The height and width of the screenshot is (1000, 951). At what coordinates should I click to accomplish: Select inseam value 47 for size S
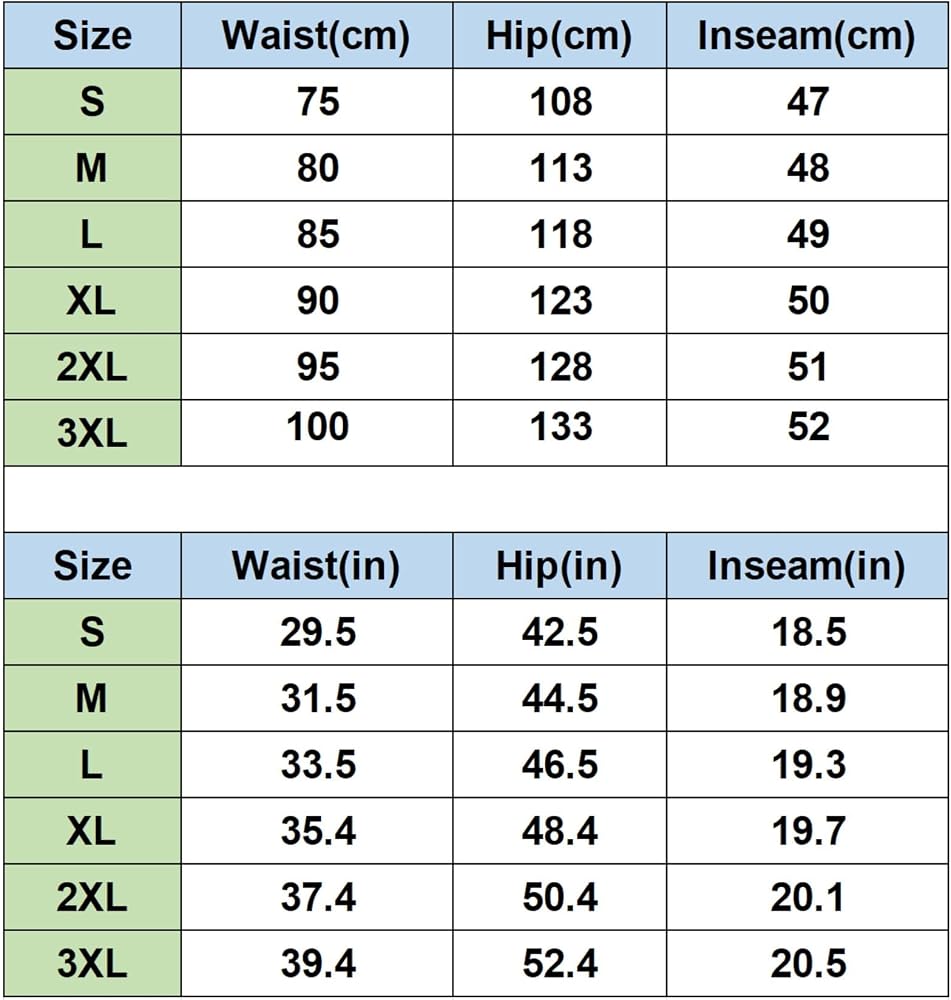(807, 101)
